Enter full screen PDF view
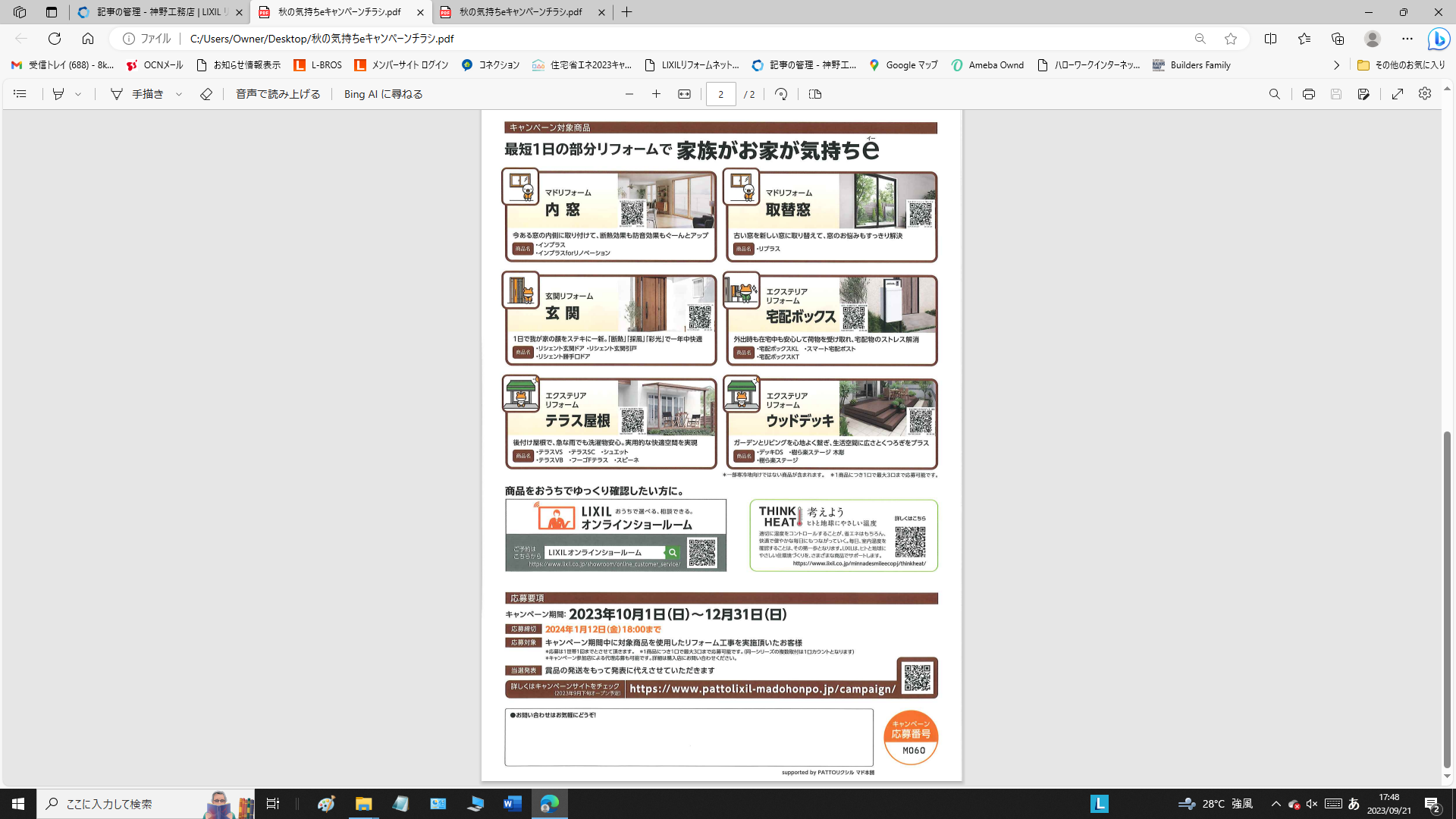This screenshot has height=819, width=1456. tap(1398, 94)
